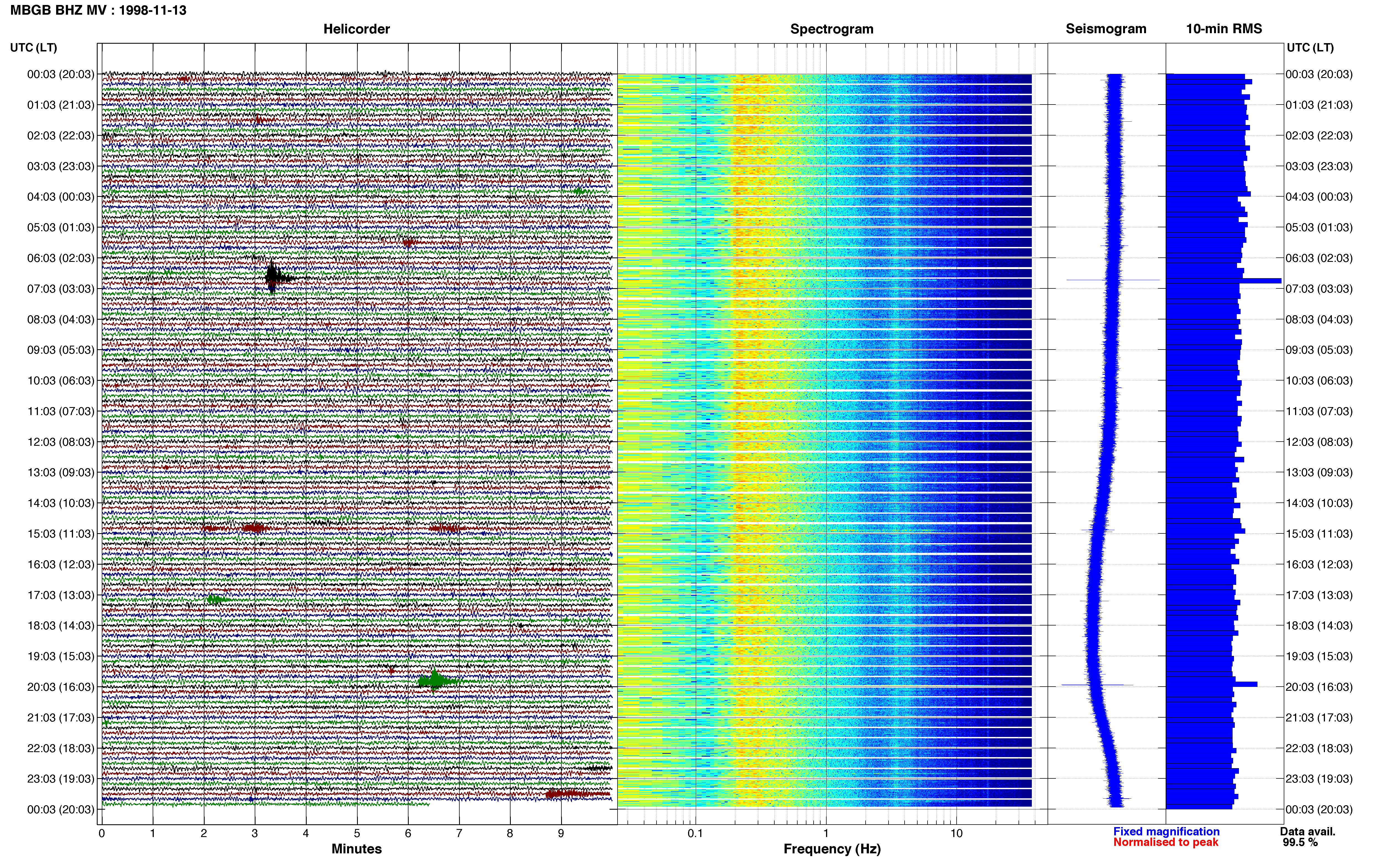The height and width of the screenshot is (868, 1388).
Task: Click left time label '15:03 (11:03)'
Action: pos(61,533)
